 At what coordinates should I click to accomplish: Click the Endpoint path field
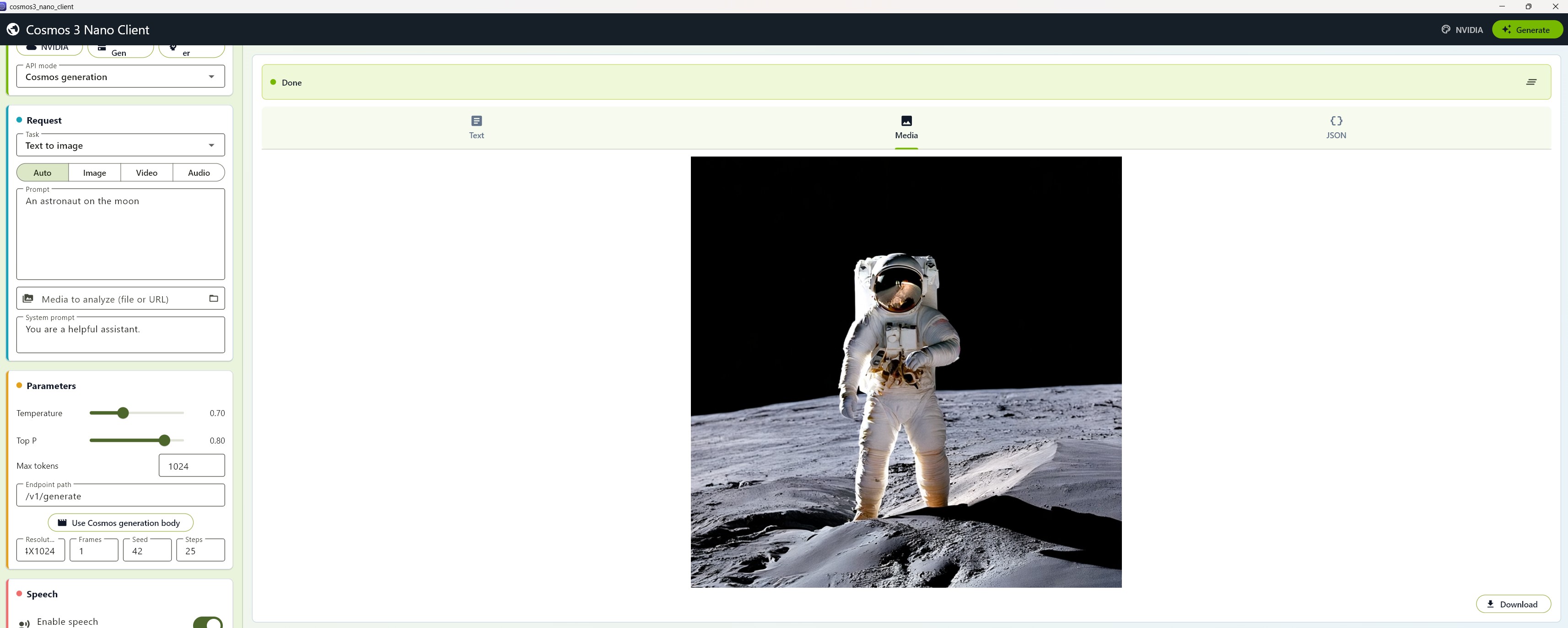[120, 495]
